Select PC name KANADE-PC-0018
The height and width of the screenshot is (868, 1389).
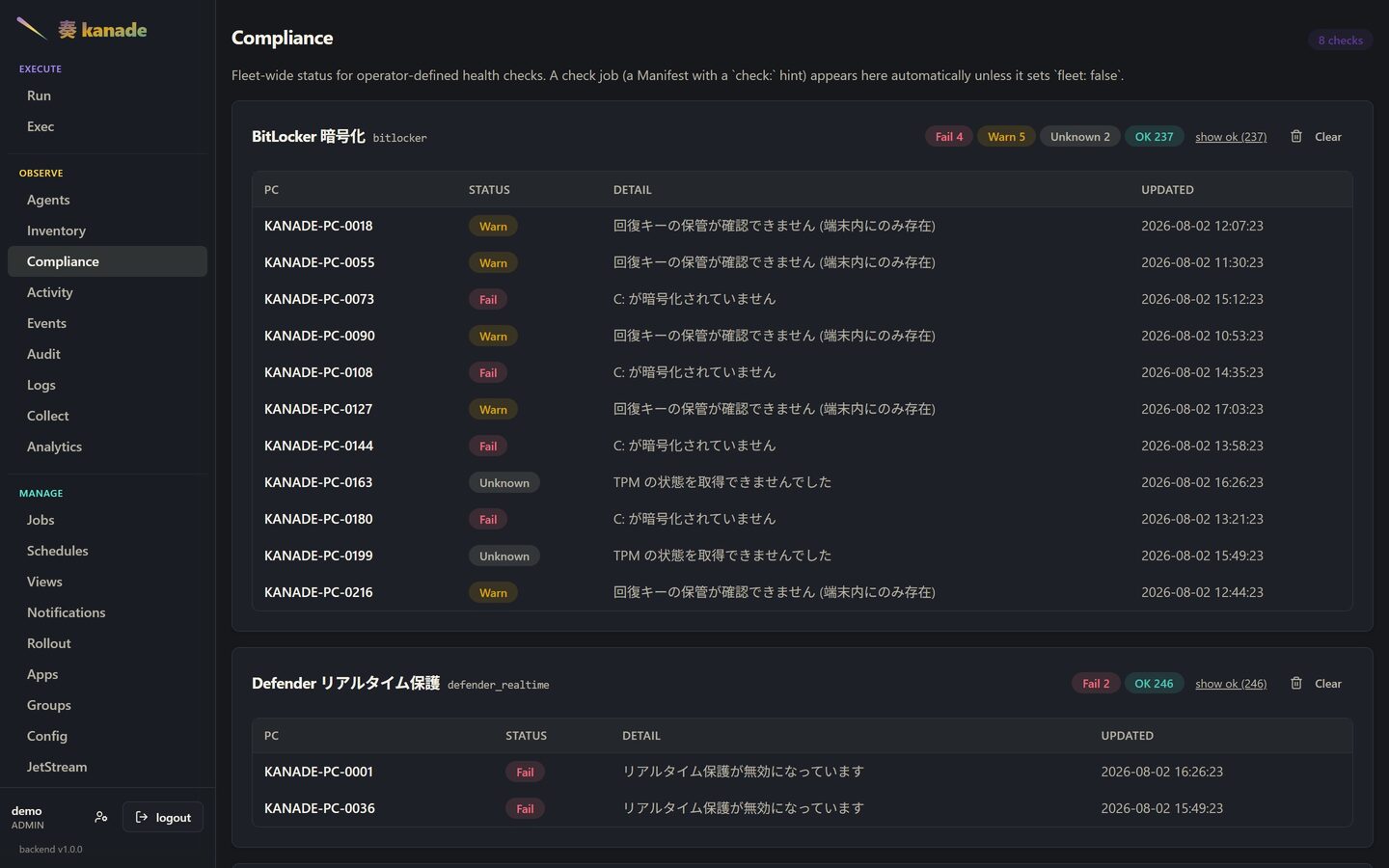318,226
